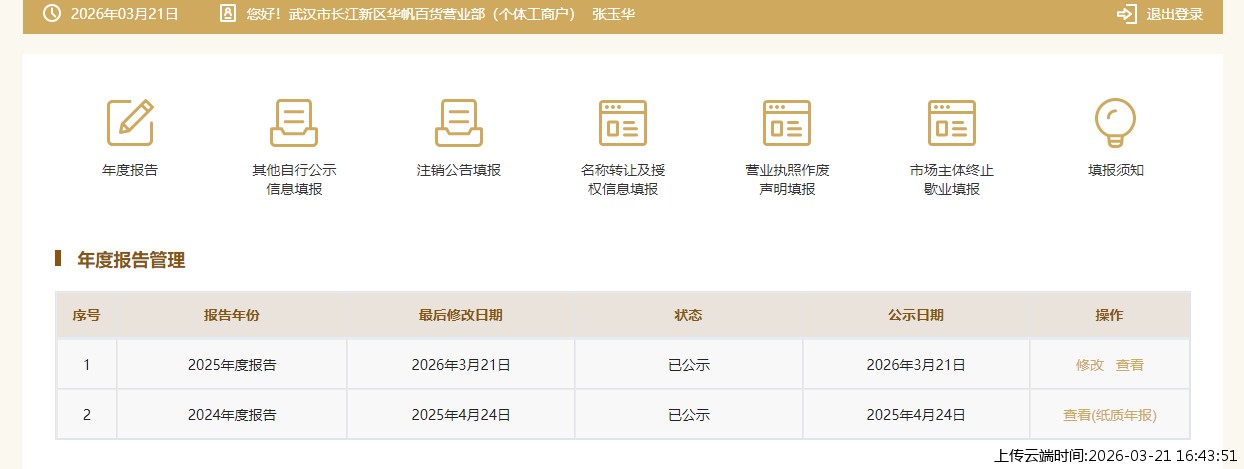This screenshot has width=1244, height=469.
Task: Click the user profile icon in header
Action: tap(228, 14)
